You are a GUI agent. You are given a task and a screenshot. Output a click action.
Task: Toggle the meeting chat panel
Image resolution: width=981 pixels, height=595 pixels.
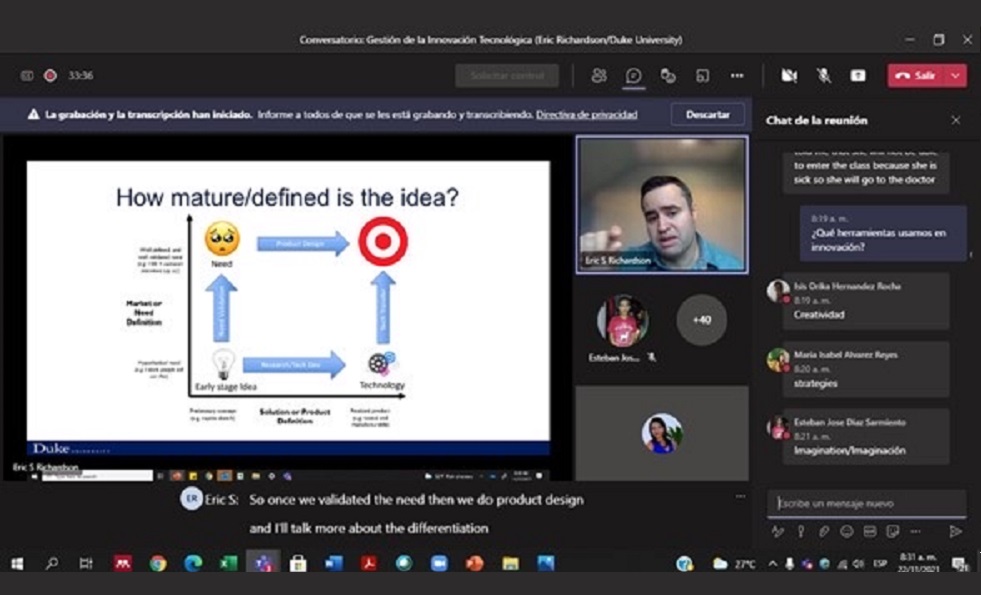(634, 75)
